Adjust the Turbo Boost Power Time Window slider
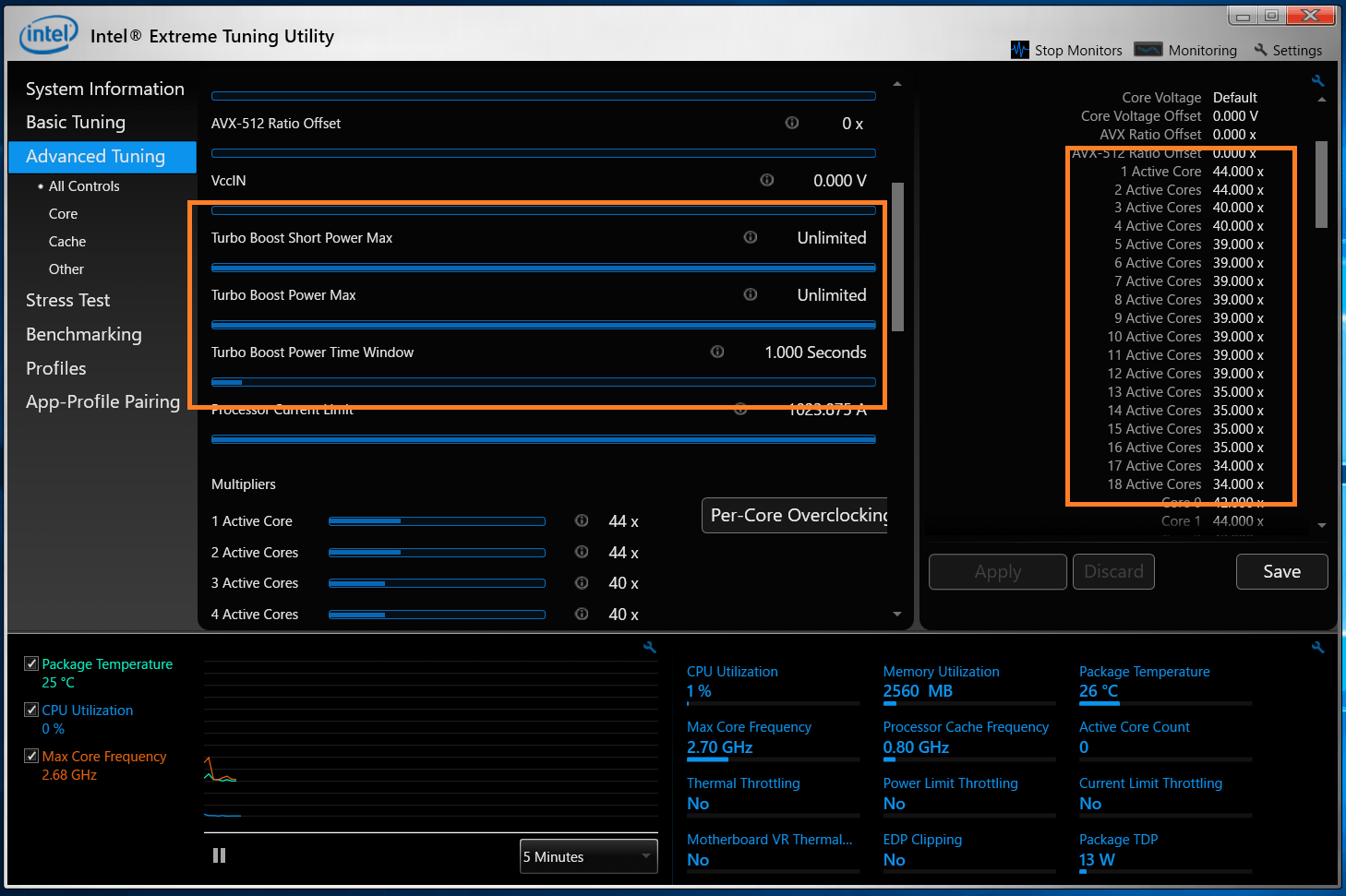1346x896 pixels. pyautogui.click(x=543, y=382)
